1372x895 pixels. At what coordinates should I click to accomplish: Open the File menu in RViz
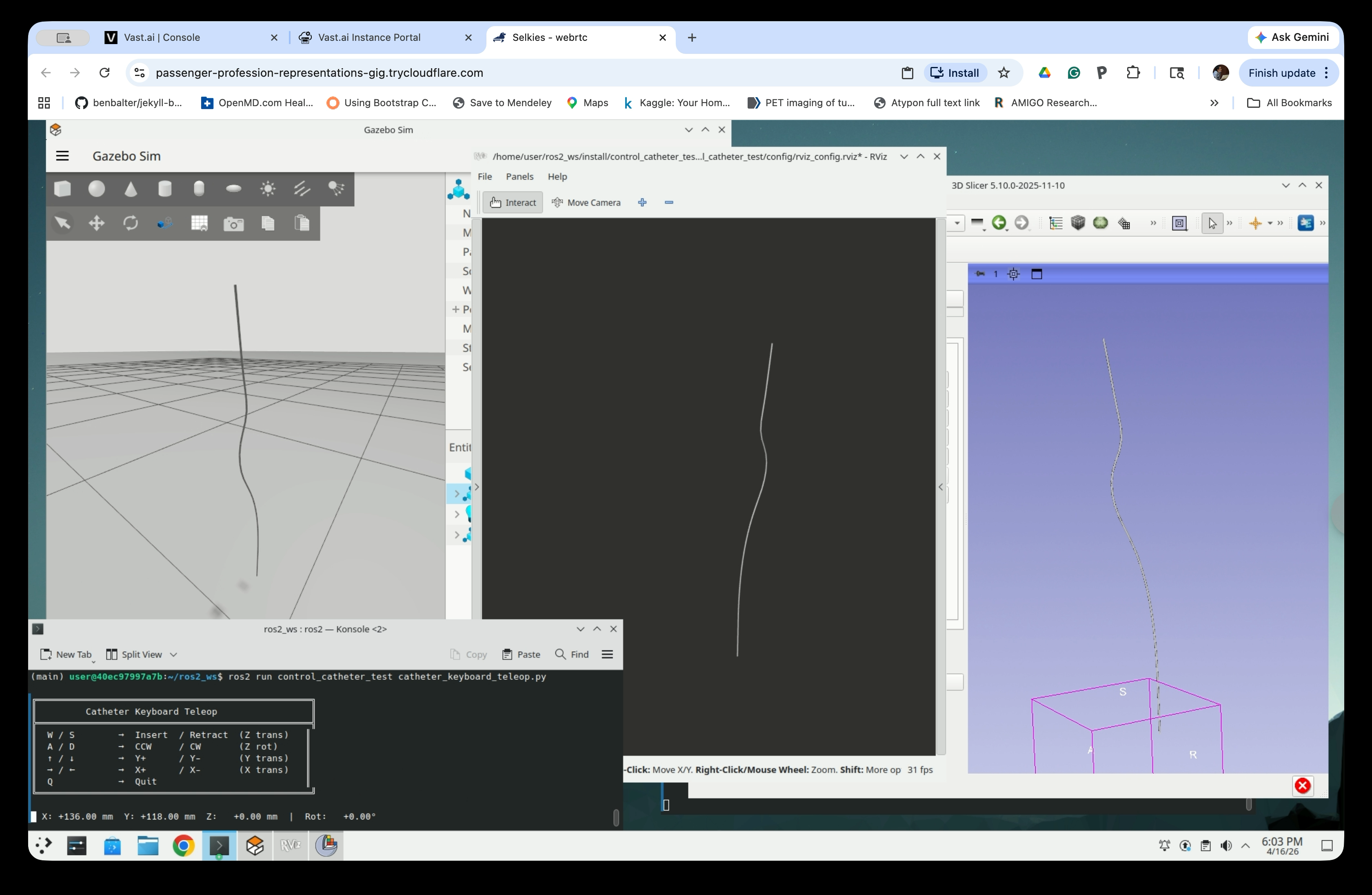point(485,176)
